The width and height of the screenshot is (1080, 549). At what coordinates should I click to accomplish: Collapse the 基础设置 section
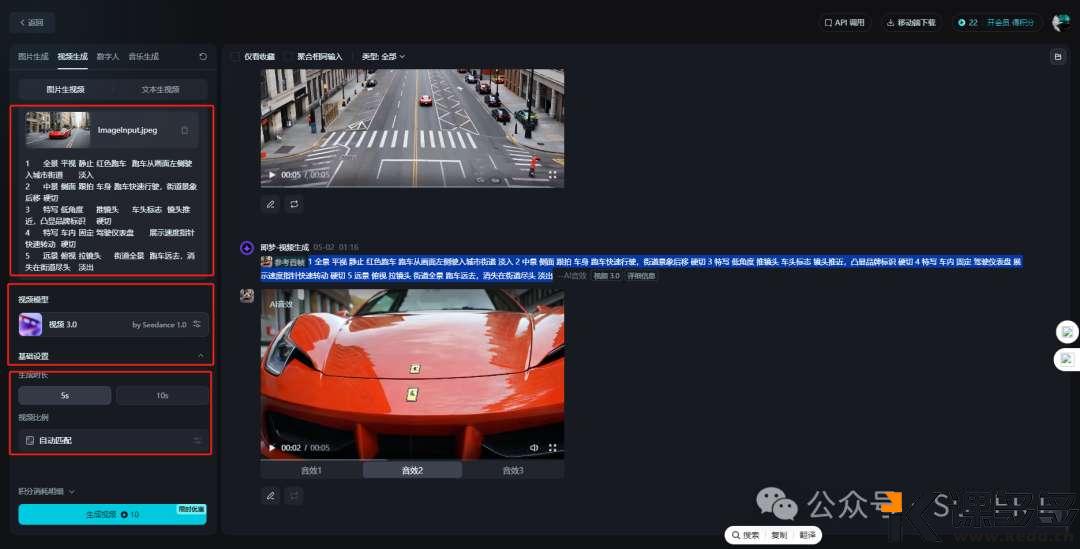(200, 356)
